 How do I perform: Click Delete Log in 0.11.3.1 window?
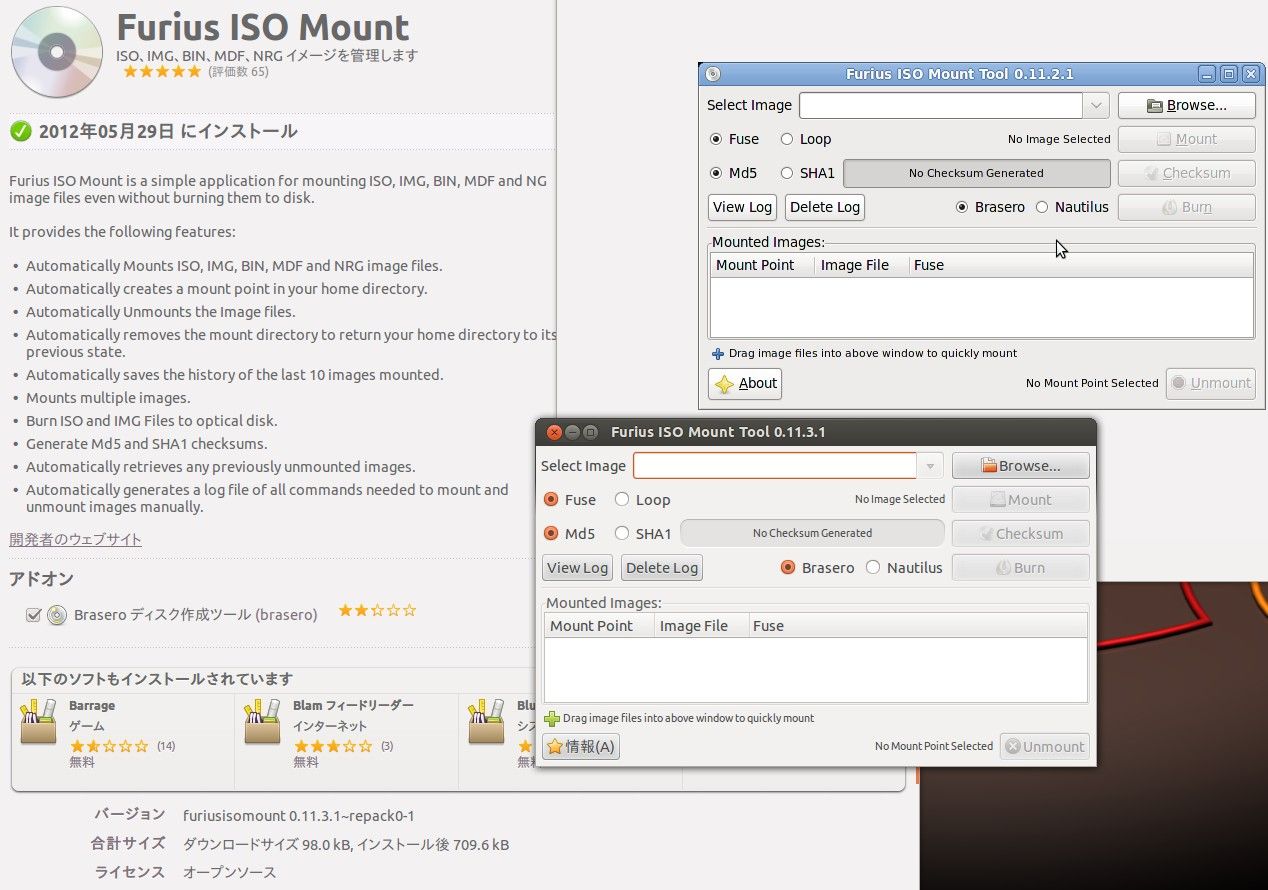click(x=662, y=568)
